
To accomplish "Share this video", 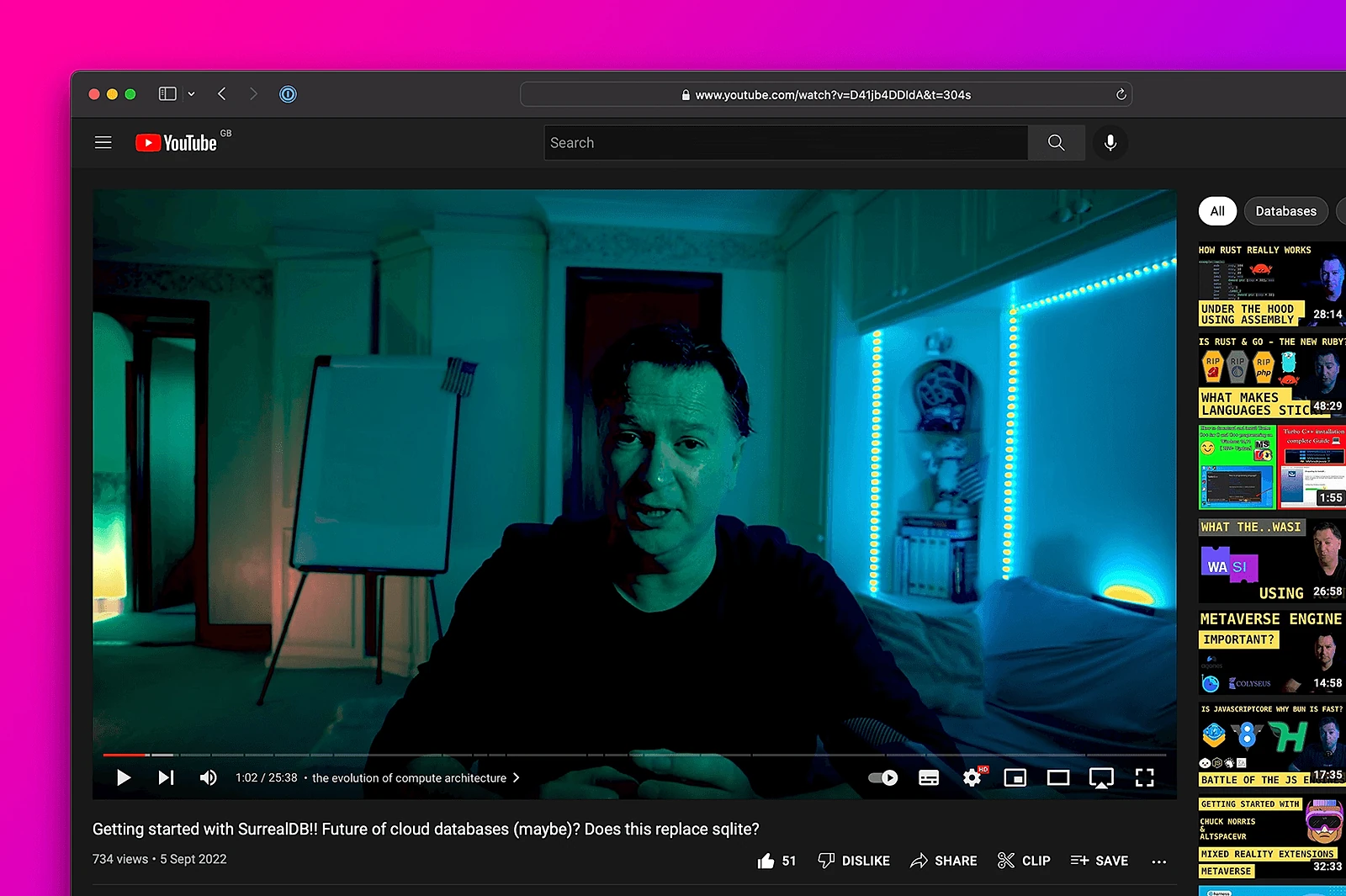I will (943, 861).
